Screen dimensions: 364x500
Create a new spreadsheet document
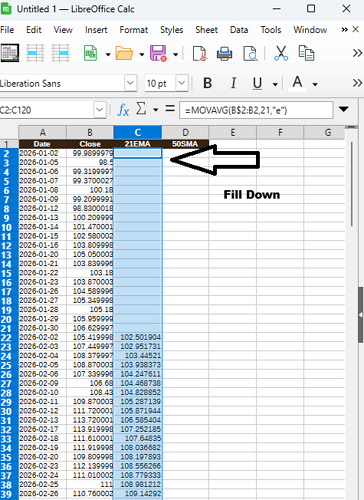tap(90, 53)
